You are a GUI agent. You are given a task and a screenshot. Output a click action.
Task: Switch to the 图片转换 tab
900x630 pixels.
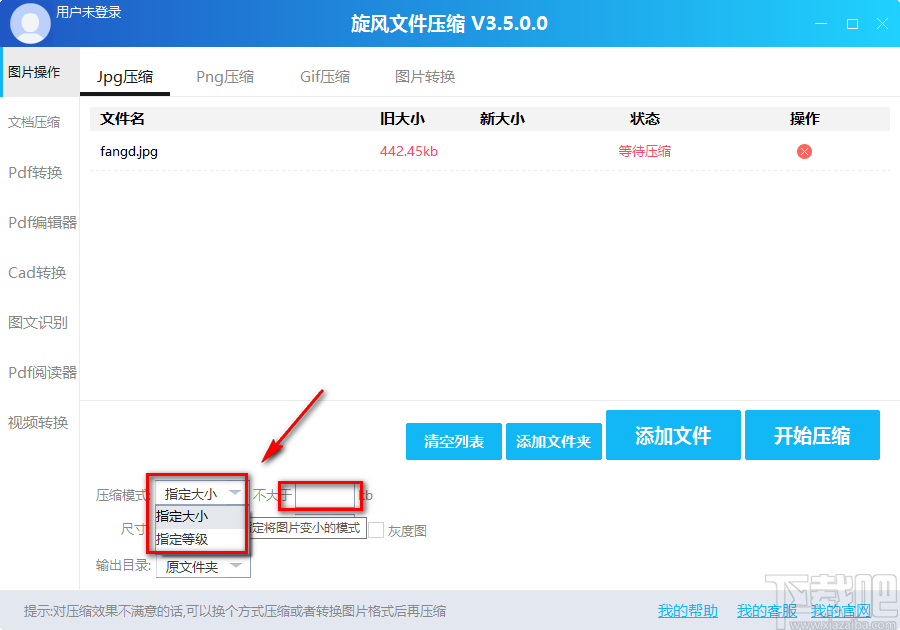[424, 76]
